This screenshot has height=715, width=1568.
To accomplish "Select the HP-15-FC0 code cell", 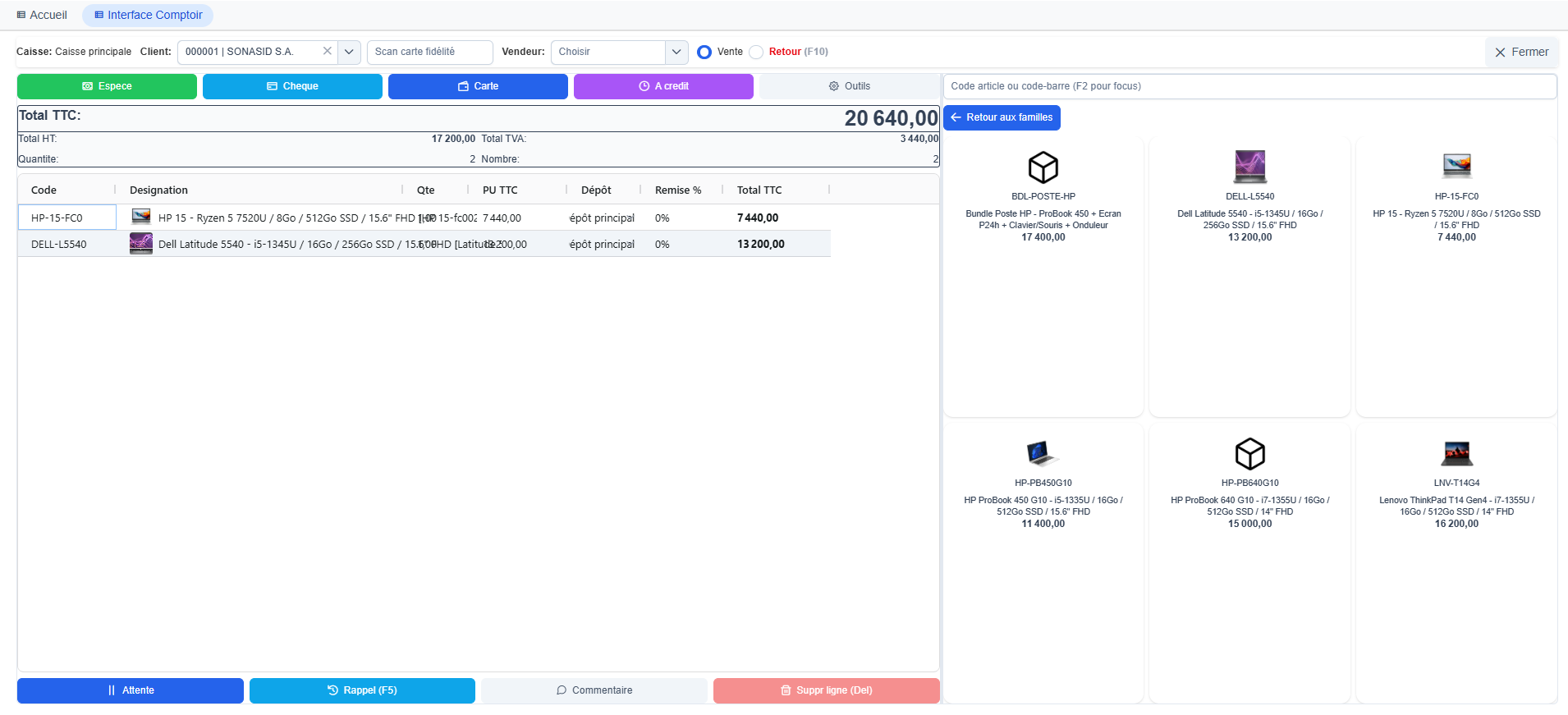I will [x=67, y=218].
